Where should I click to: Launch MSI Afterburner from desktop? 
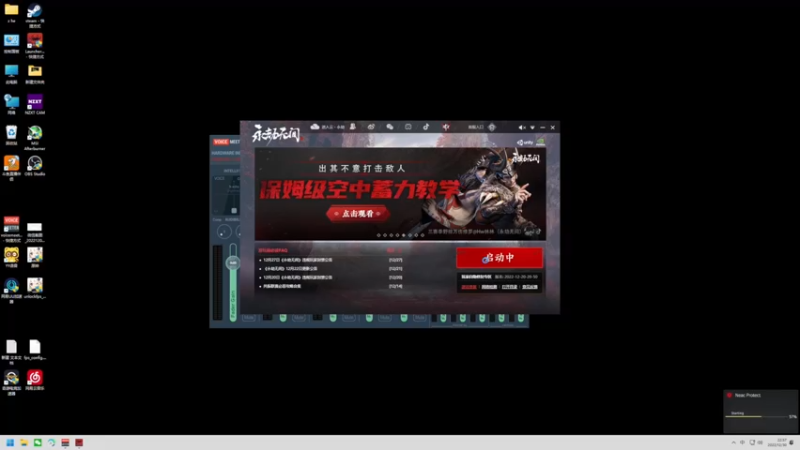click(35, 138)
